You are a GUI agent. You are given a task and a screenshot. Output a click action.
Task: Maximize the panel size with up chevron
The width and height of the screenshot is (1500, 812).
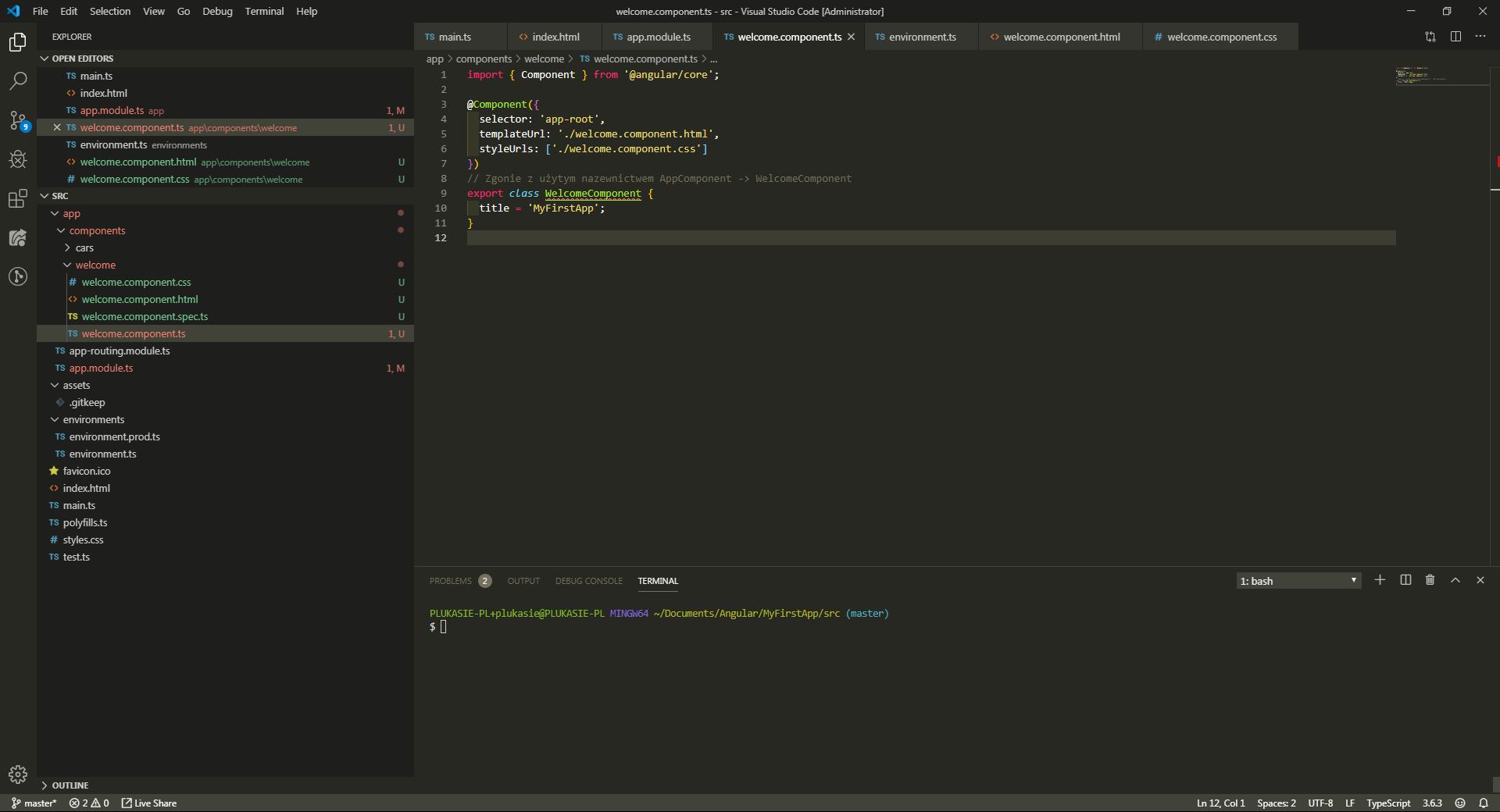tap(1455, 580)
